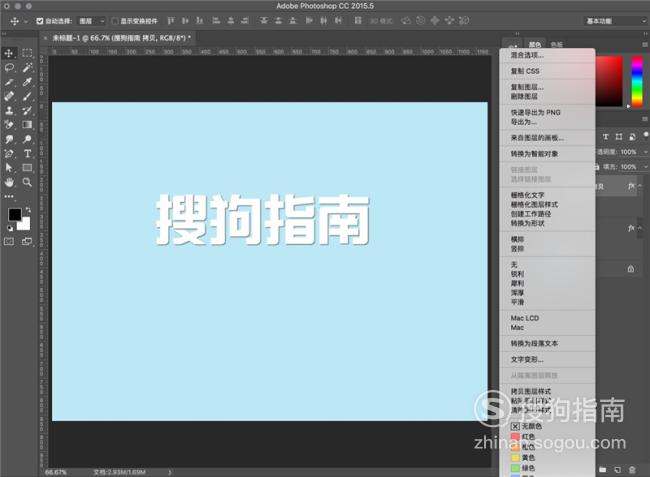
Task: Click the lock icon on background layer
Action: pyautogui.click(x=631, y=269)
